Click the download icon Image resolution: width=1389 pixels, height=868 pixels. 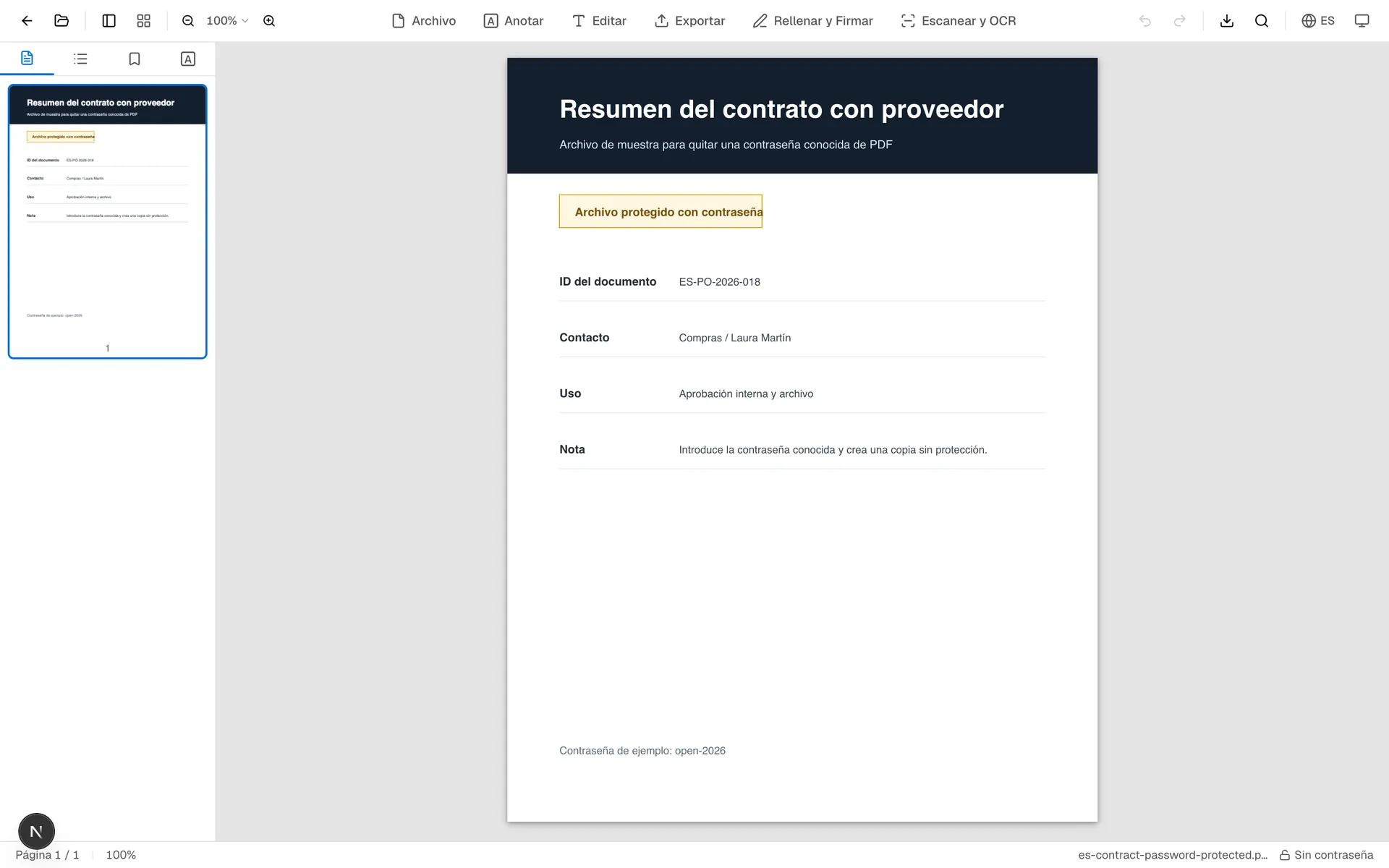1227,21
